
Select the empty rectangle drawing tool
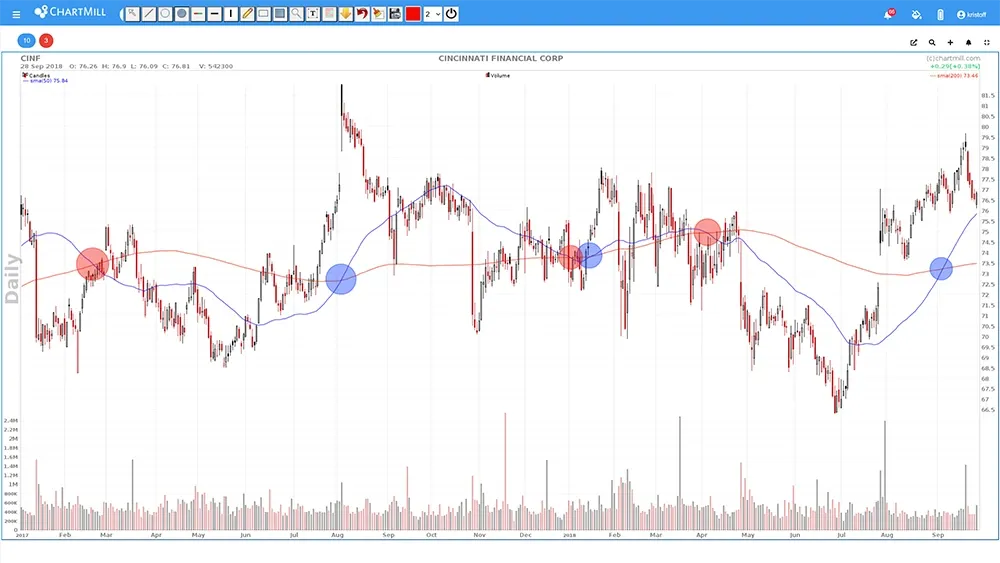click(x=263, y=13)
